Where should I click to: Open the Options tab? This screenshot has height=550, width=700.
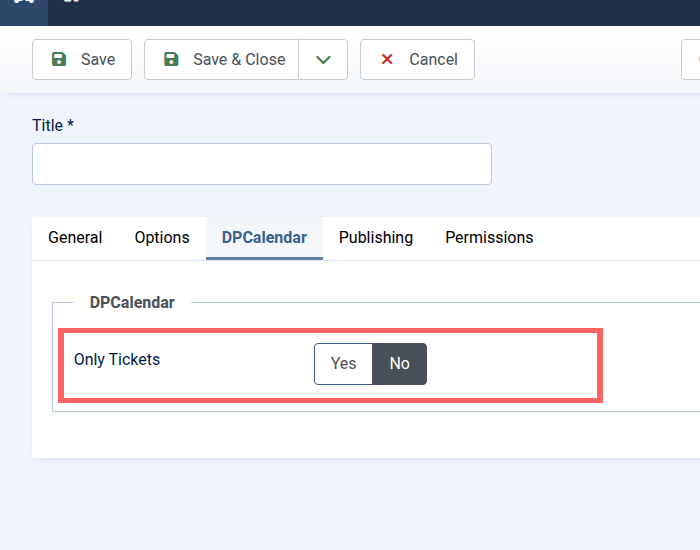[162, 238]
